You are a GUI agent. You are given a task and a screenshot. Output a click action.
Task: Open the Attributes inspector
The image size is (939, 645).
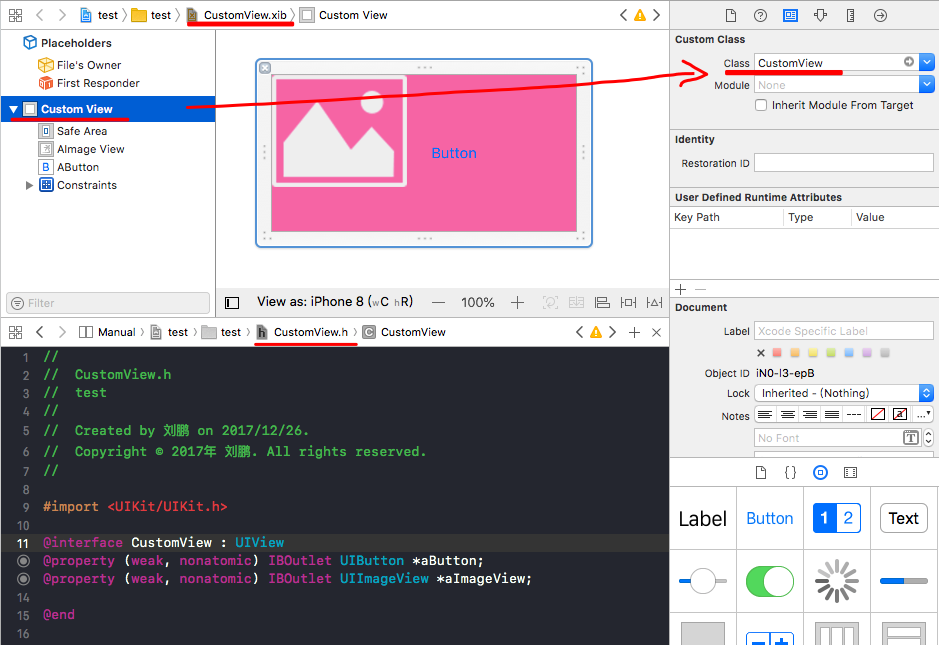tap(820, 16)
